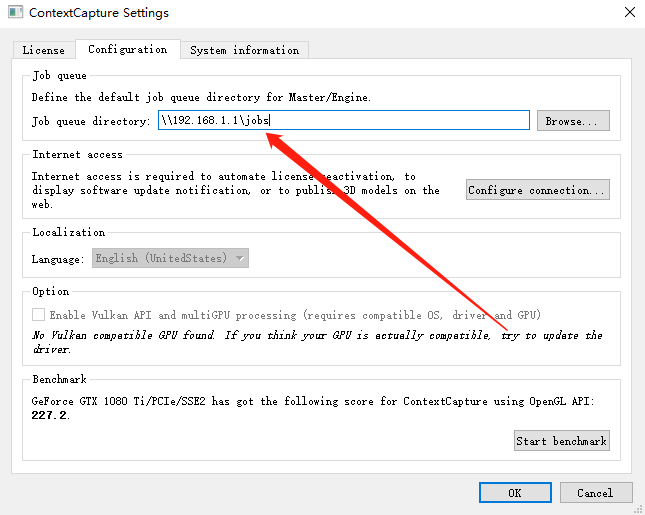The height and width of the screenshot is (515, 645).
Task: Click the Job queue directory text field
Action: [x=343, y=121]
